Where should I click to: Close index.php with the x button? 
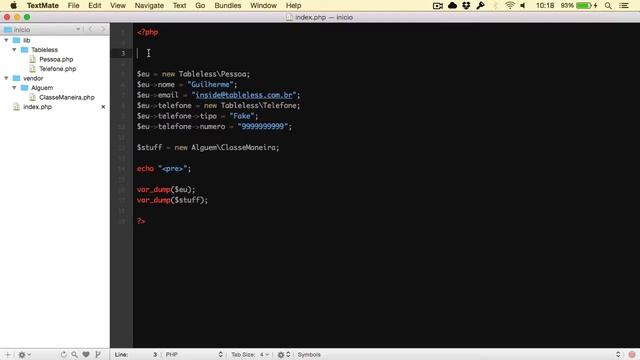point(103,107)
